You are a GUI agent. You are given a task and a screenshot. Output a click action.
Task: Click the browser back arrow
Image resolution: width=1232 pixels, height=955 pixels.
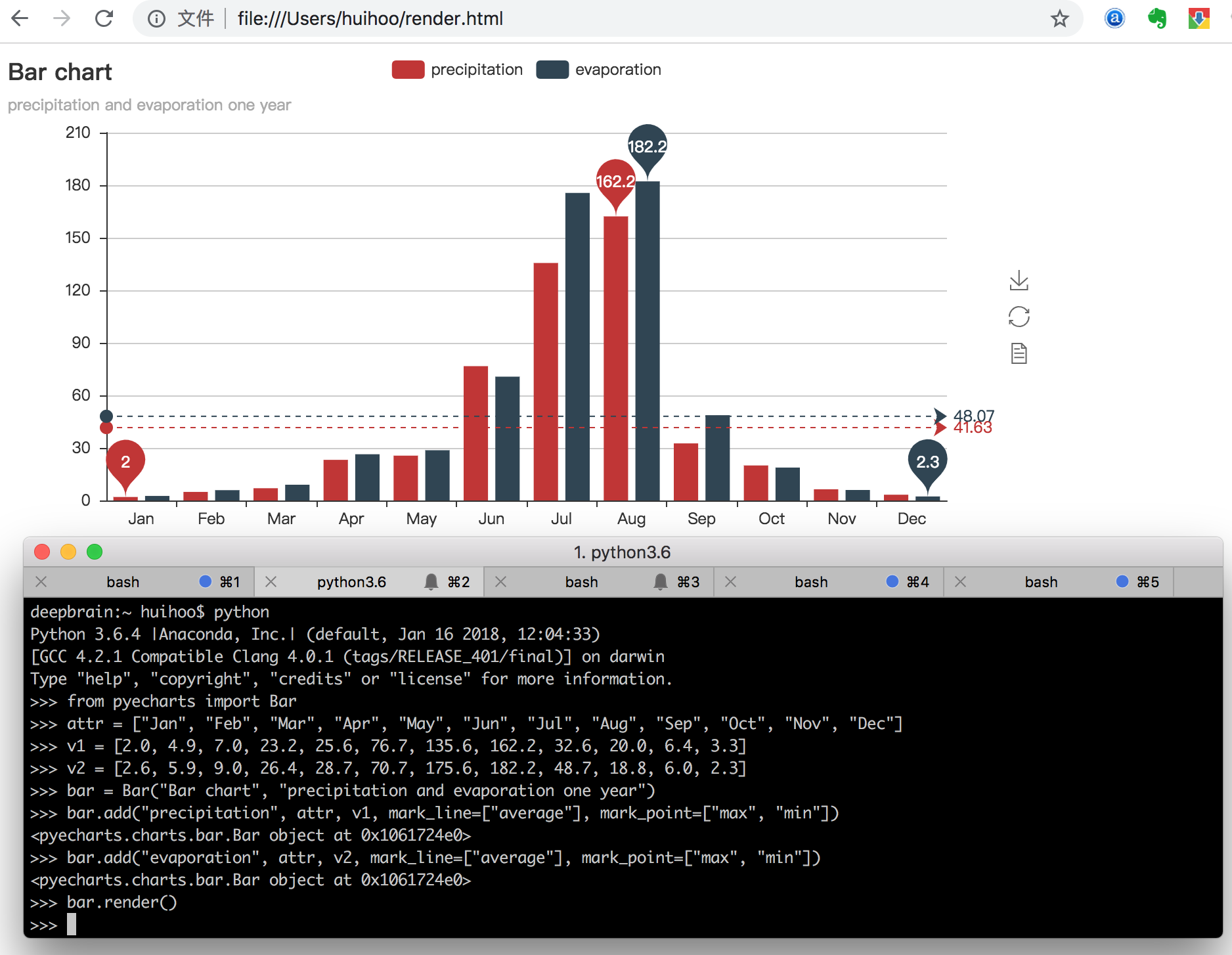coord(20,18)
